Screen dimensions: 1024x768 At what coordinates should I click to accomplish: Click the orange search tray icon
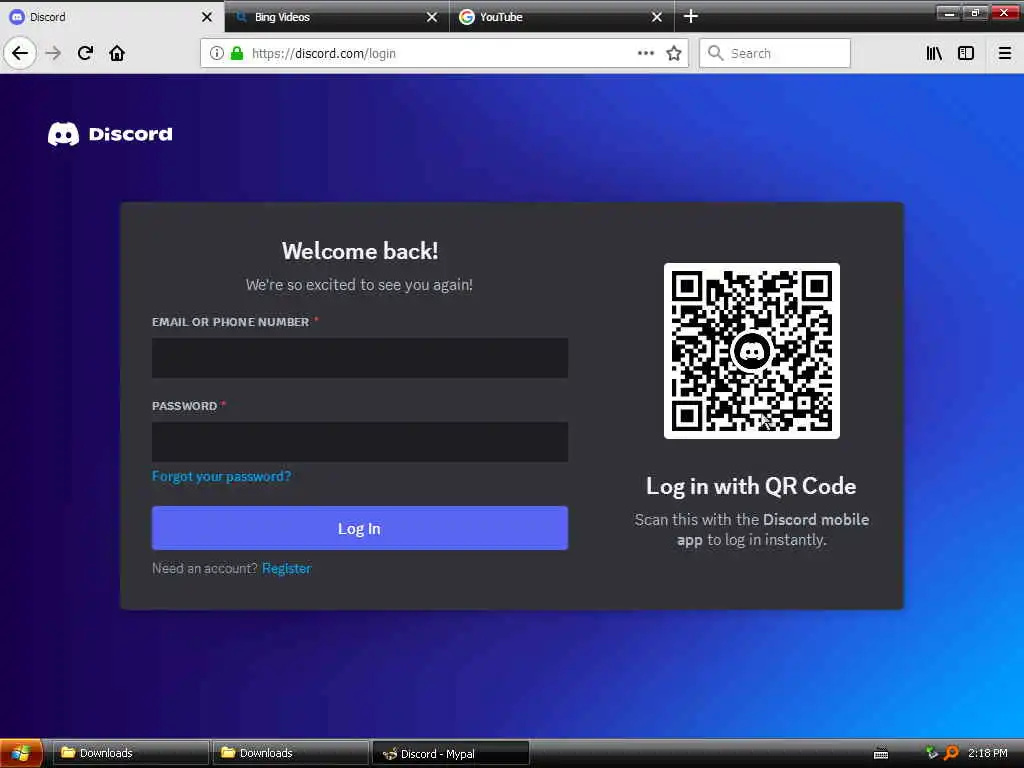coord(952,753)
